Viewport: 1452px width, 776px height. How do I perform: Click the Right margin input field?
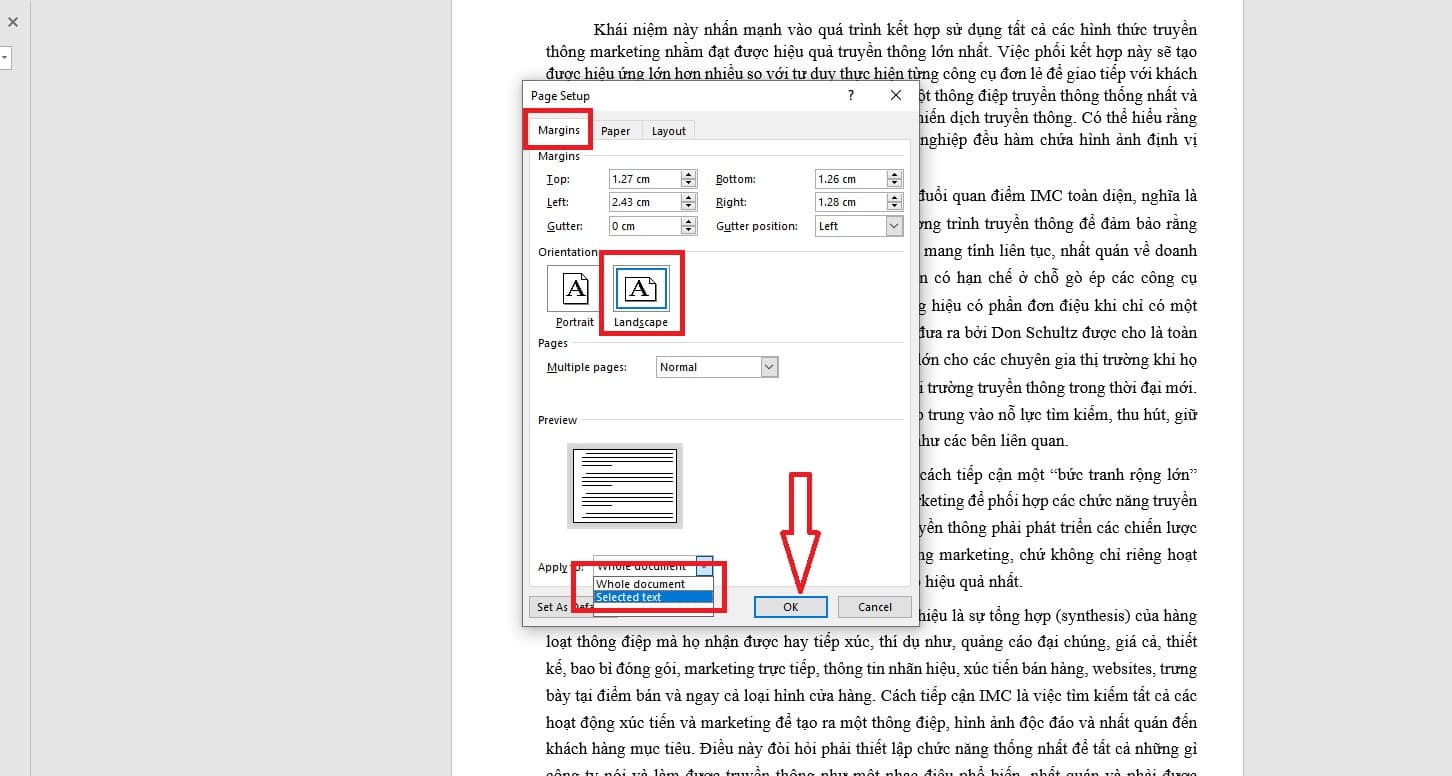(851, 202)
